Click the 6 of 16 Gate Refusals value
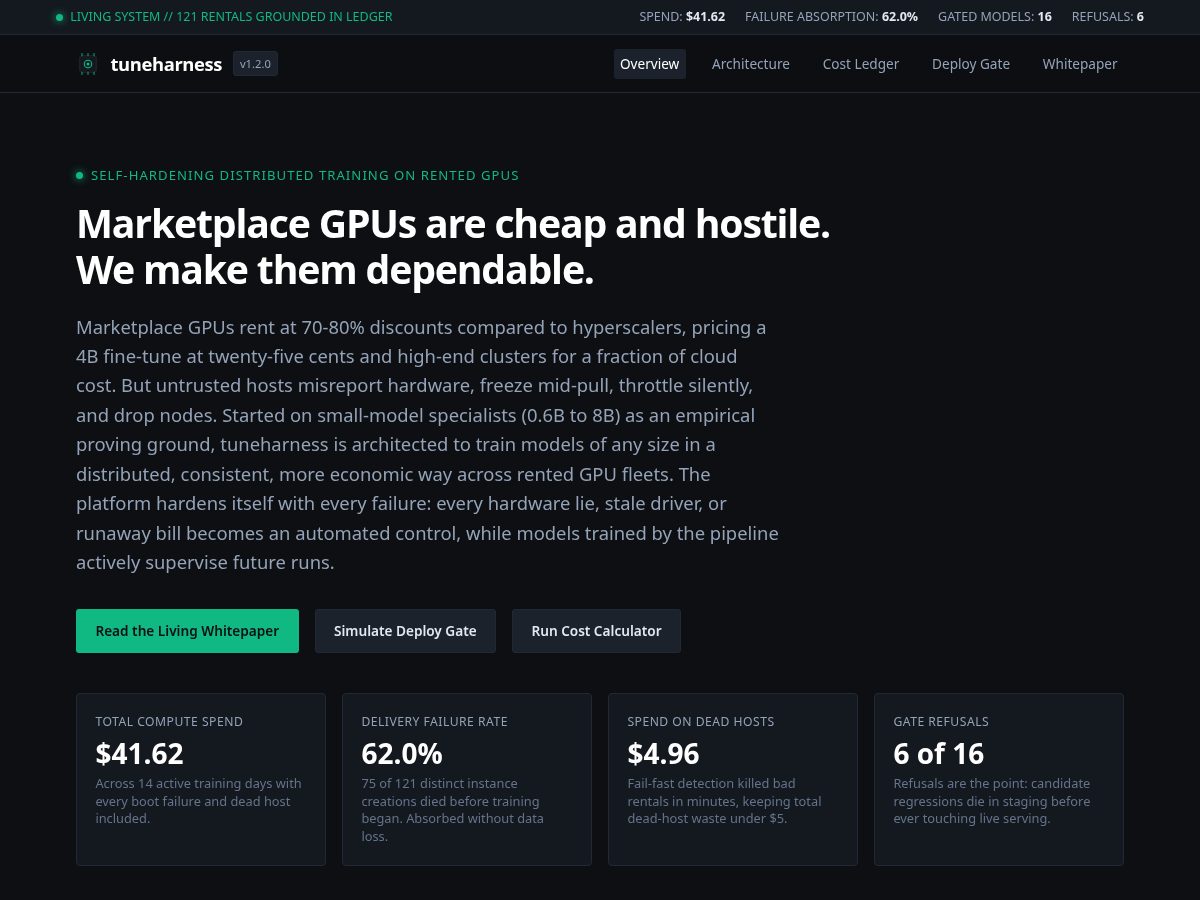 [x=938, y=753]
